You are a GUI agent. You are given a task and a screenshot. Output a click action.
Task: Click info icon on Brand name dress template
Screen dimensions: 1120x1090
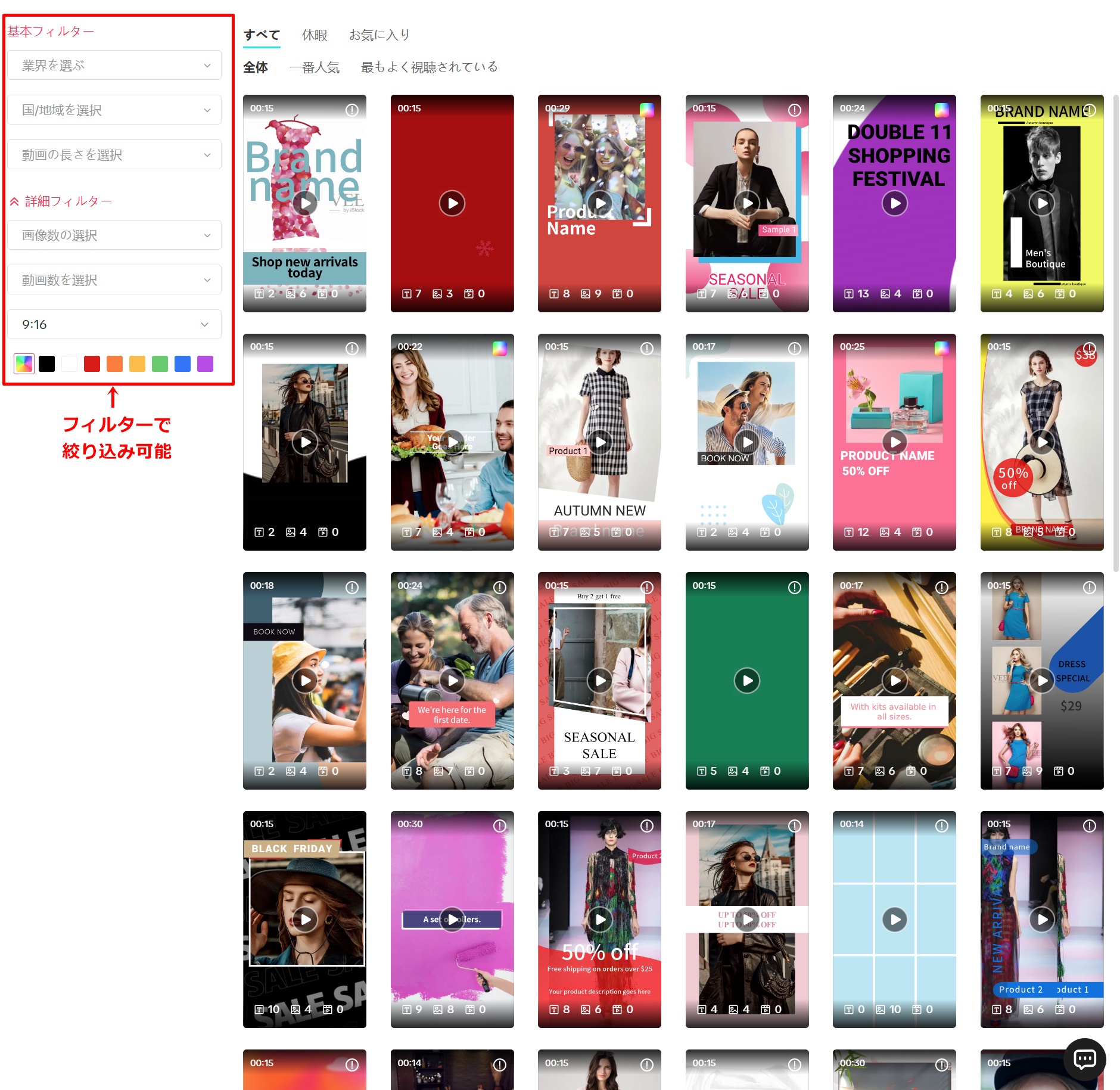352,110
